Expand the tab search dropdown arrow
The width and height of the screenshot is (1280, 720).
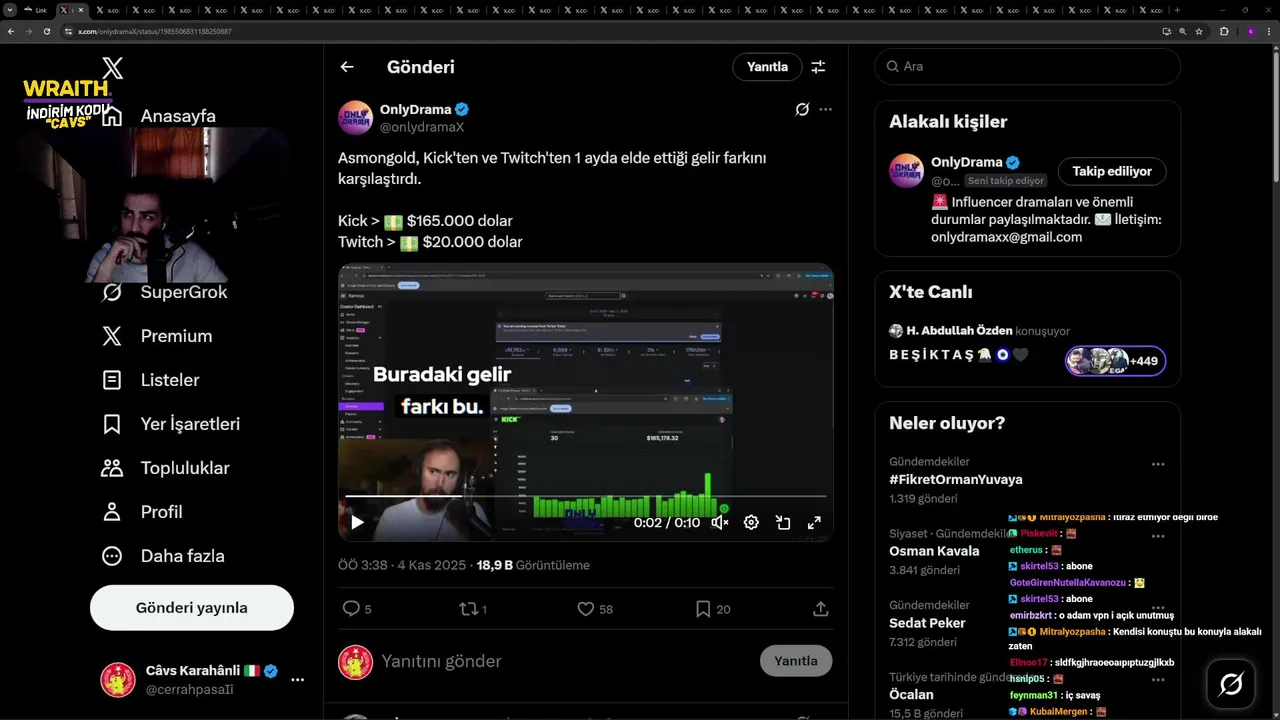(9, 10)
